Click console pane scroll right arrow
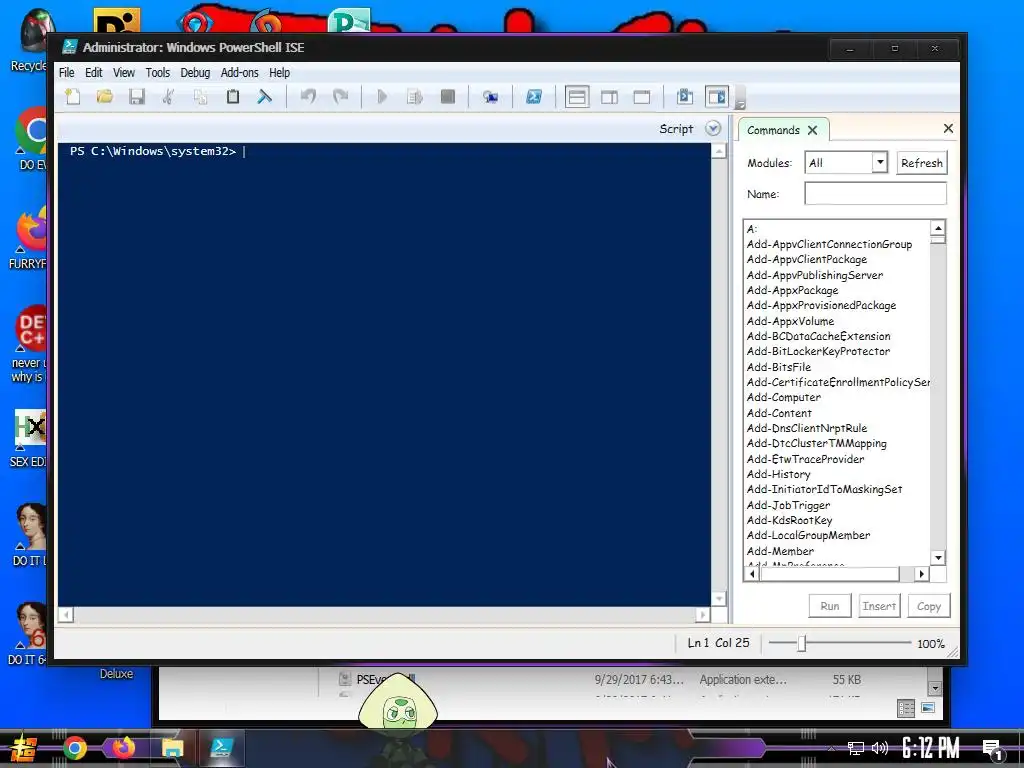 tap(703, 615)
